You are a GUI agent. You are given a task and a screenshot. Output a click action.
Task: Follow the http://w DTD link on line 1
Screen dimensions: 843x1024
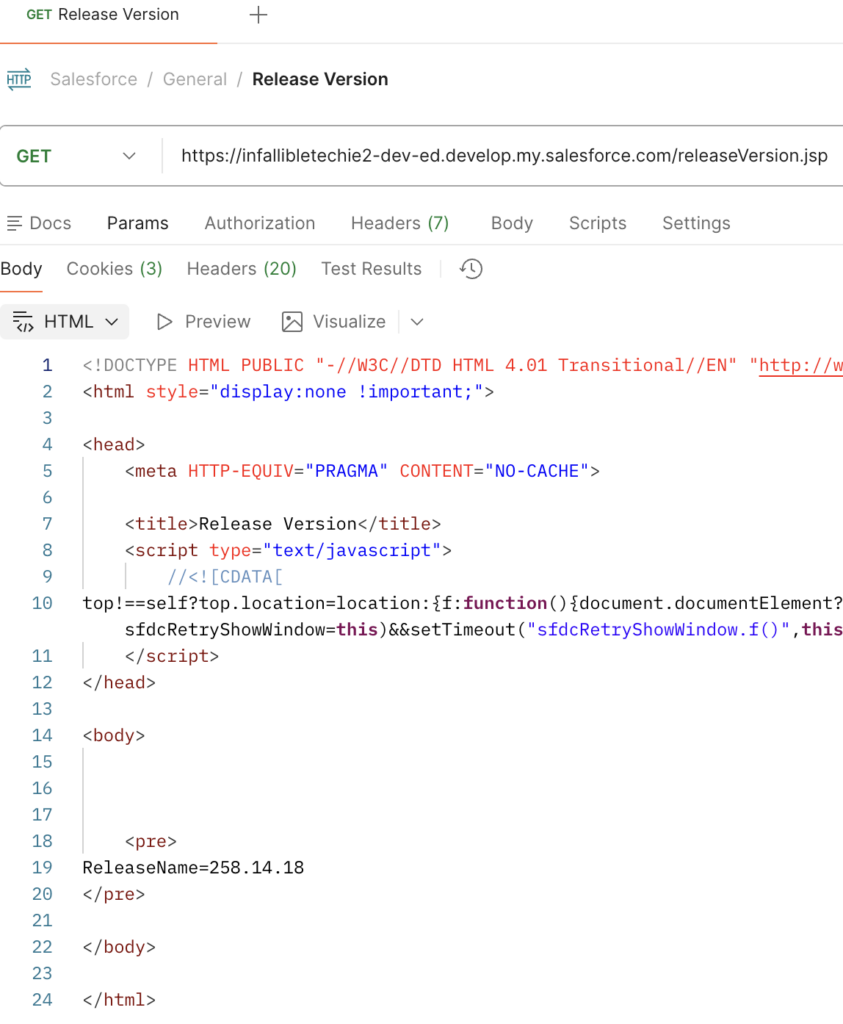pyautogui.click(x=801, y=366)
